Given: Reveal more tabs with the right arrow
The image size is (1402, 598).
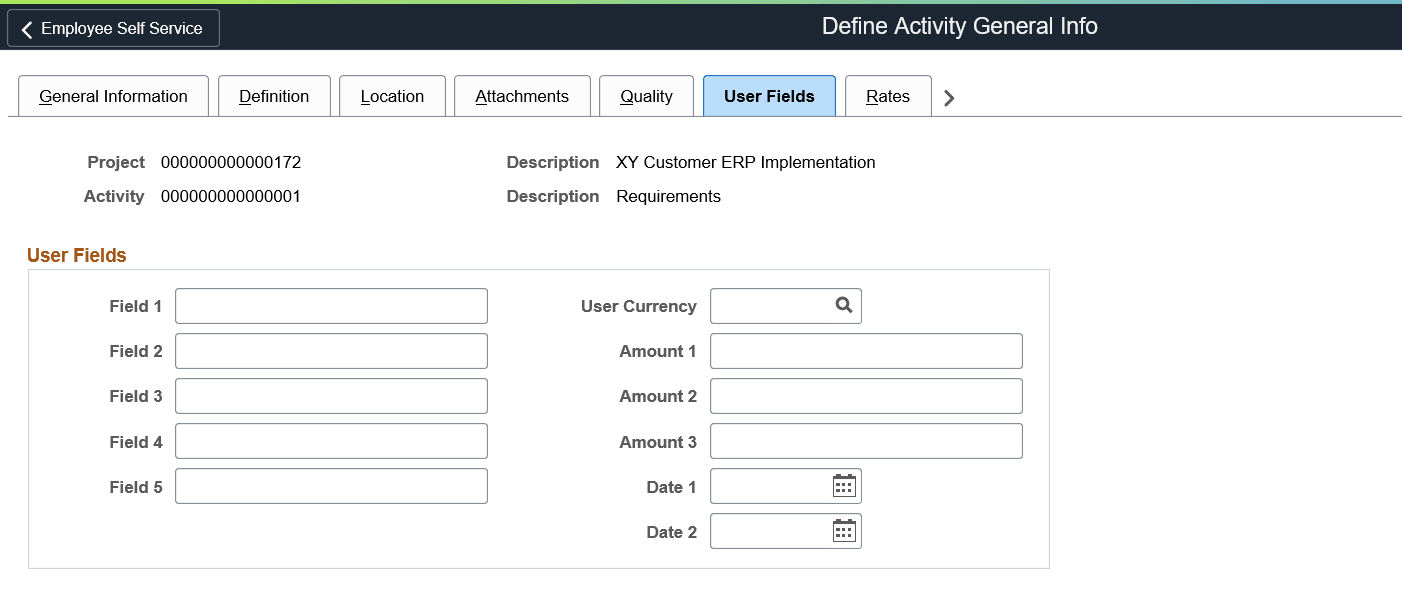Looking at the screenshot, I should (x=948, y=97).
